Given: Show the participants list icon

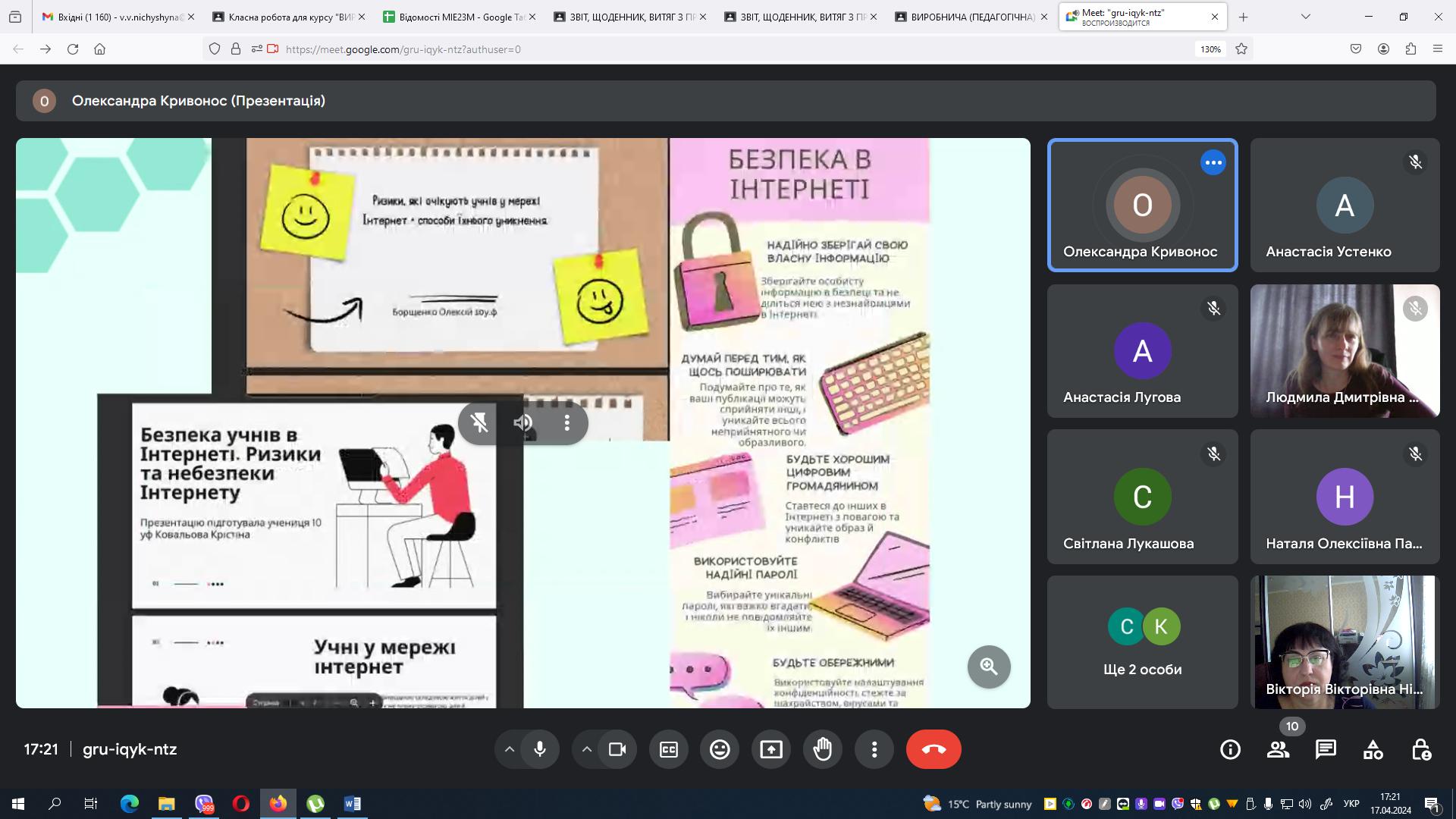Looking at the screenshot, I should point(1278,749).
